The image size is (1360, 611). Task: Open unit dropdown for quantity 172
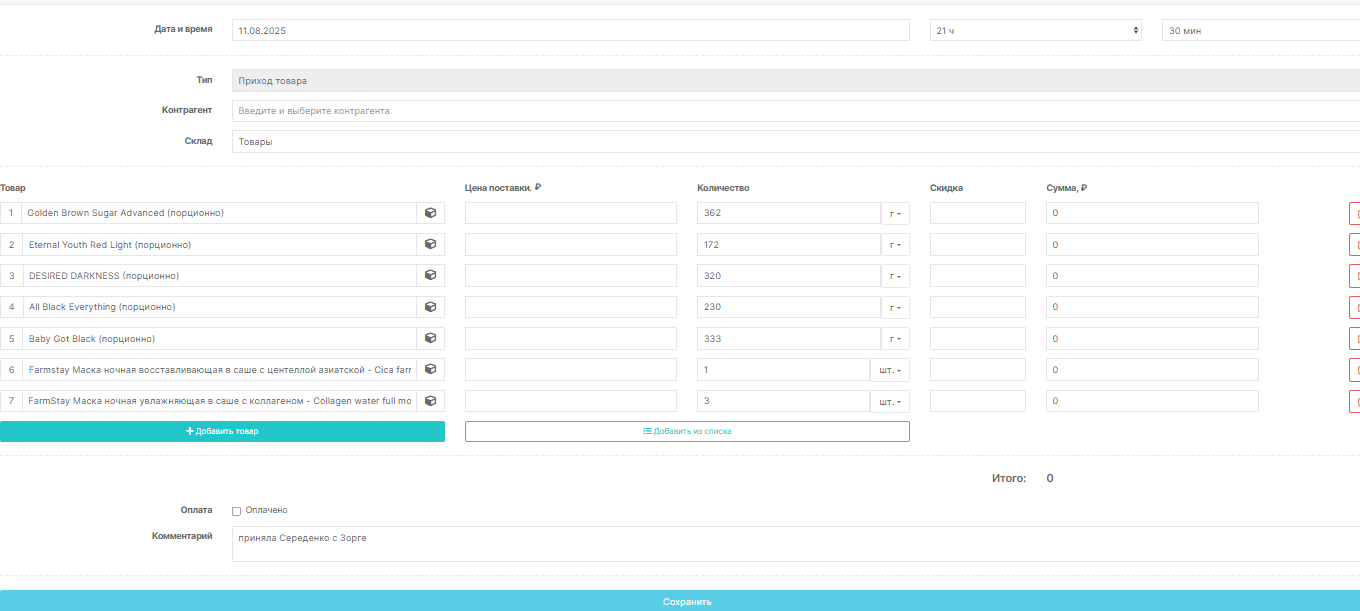tap(895, 244)
